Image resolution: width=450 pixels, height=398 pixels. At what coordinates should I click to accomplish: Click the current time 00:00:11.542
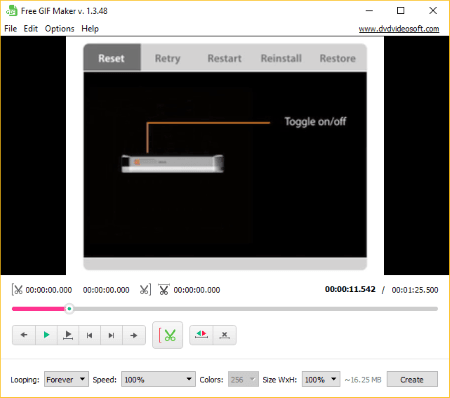pos(350,289)
